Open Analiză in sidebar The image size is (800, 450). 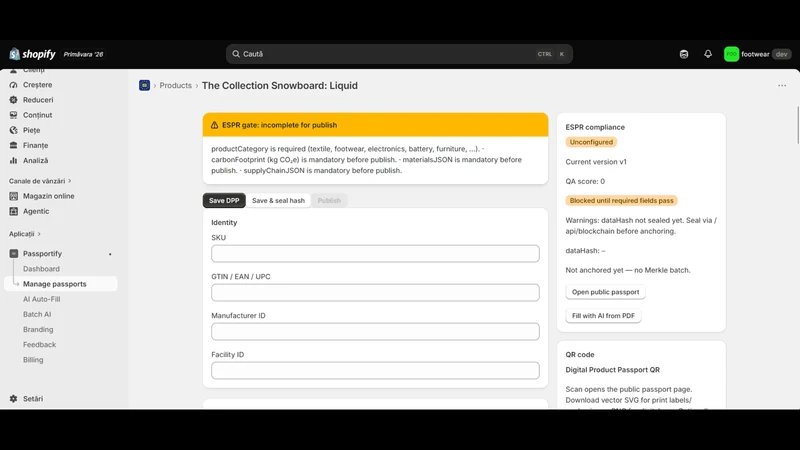coord(35,160)
